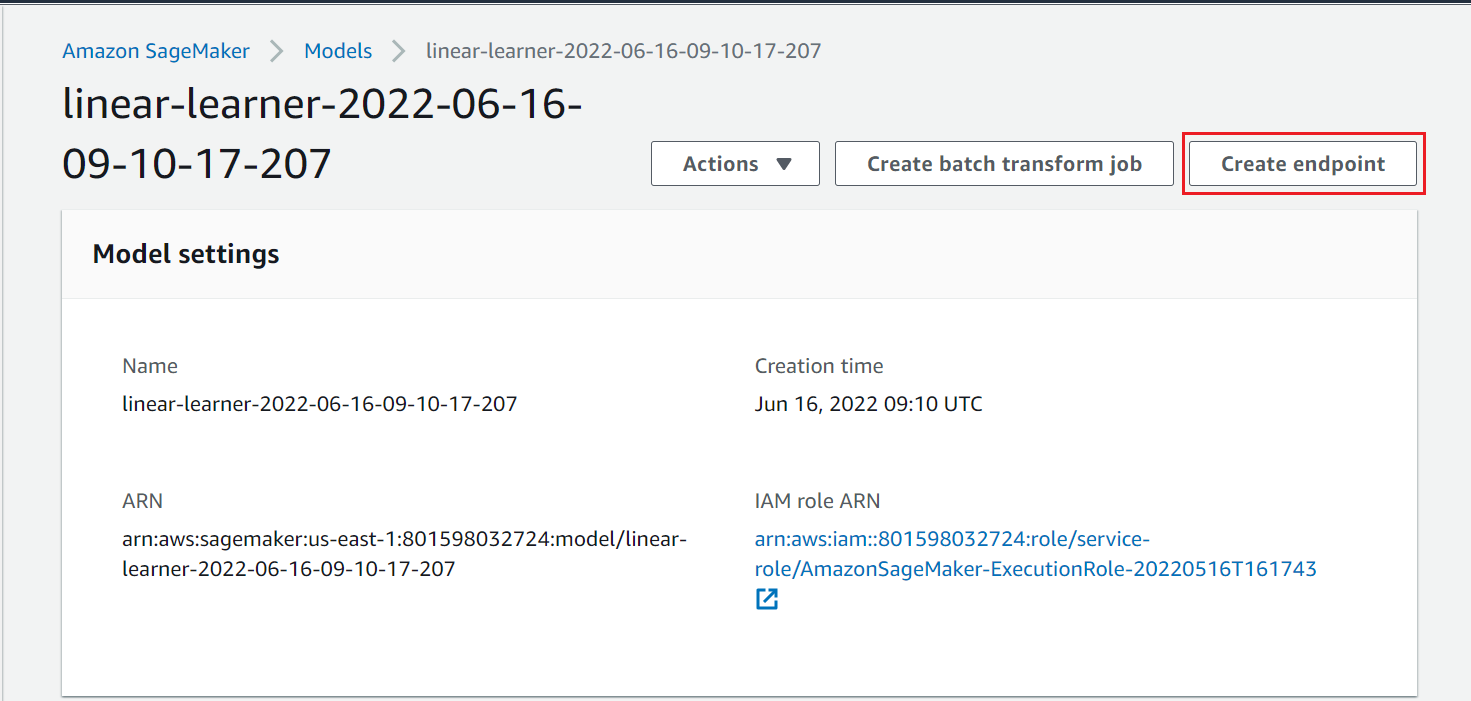1471x701 pixels.
Task: Expand the Actions dropdown menu
Action: [735, 164]
